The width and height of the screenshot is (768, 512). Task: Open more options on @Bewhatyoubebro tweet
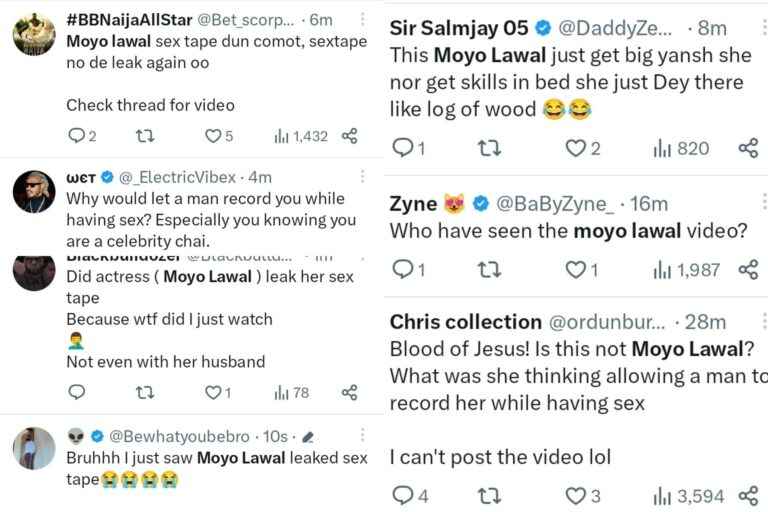pos(362,435)
